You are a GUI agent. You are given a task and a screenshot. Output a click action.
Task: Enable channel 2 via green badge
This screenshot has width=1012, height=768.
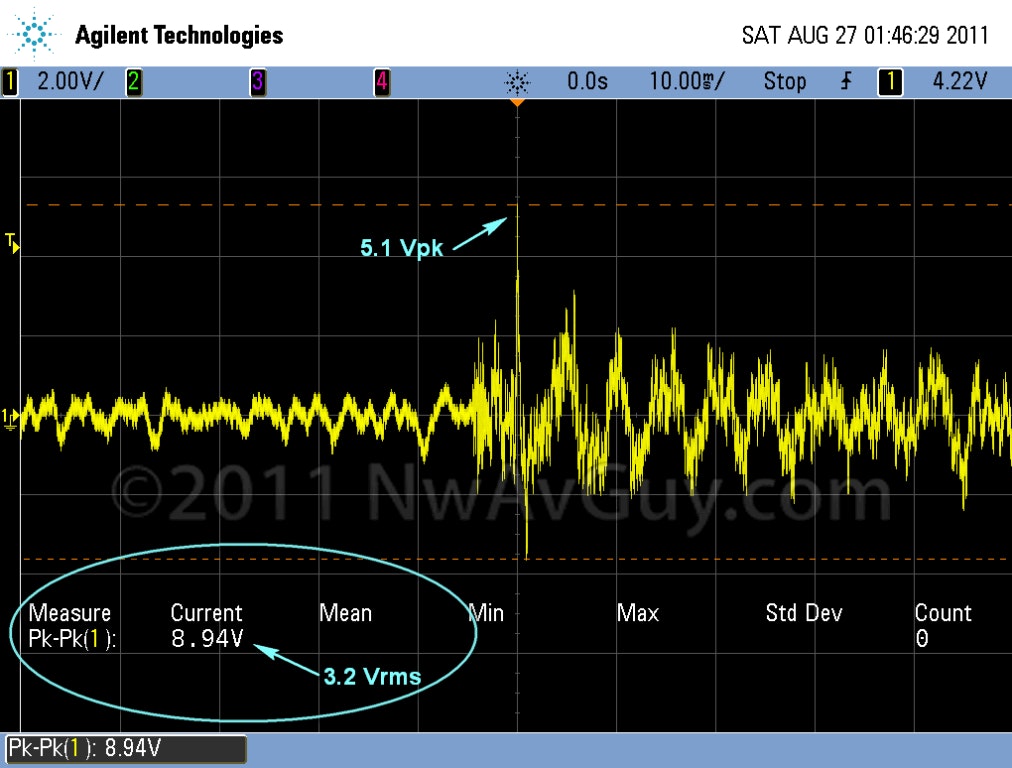(x=133, y=82)
